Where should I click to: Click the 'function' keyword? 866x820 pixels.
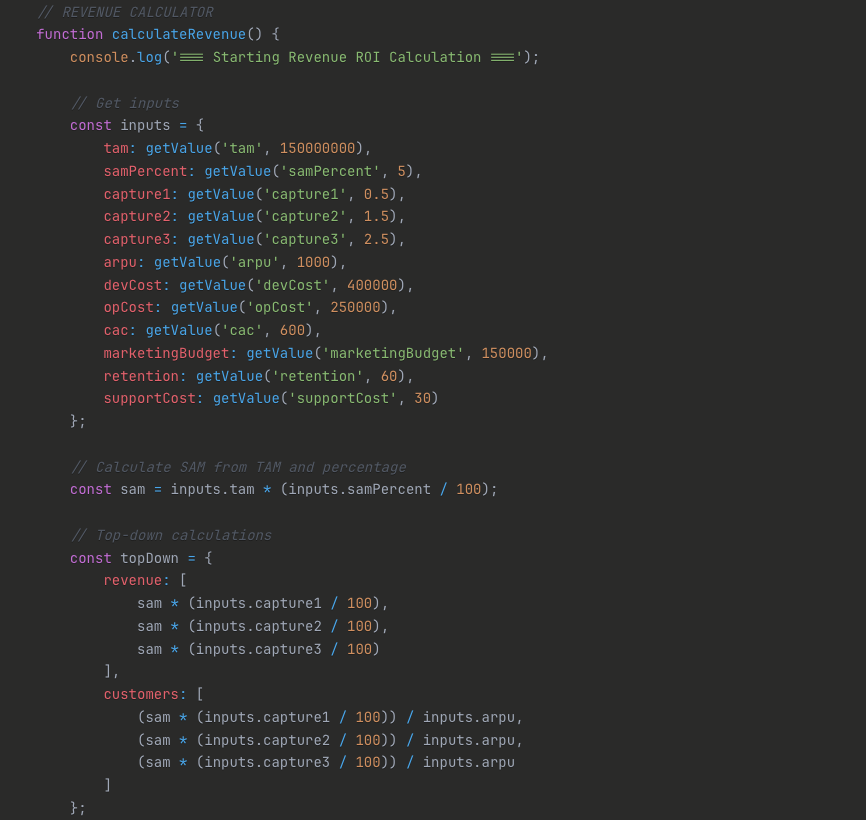70,34
